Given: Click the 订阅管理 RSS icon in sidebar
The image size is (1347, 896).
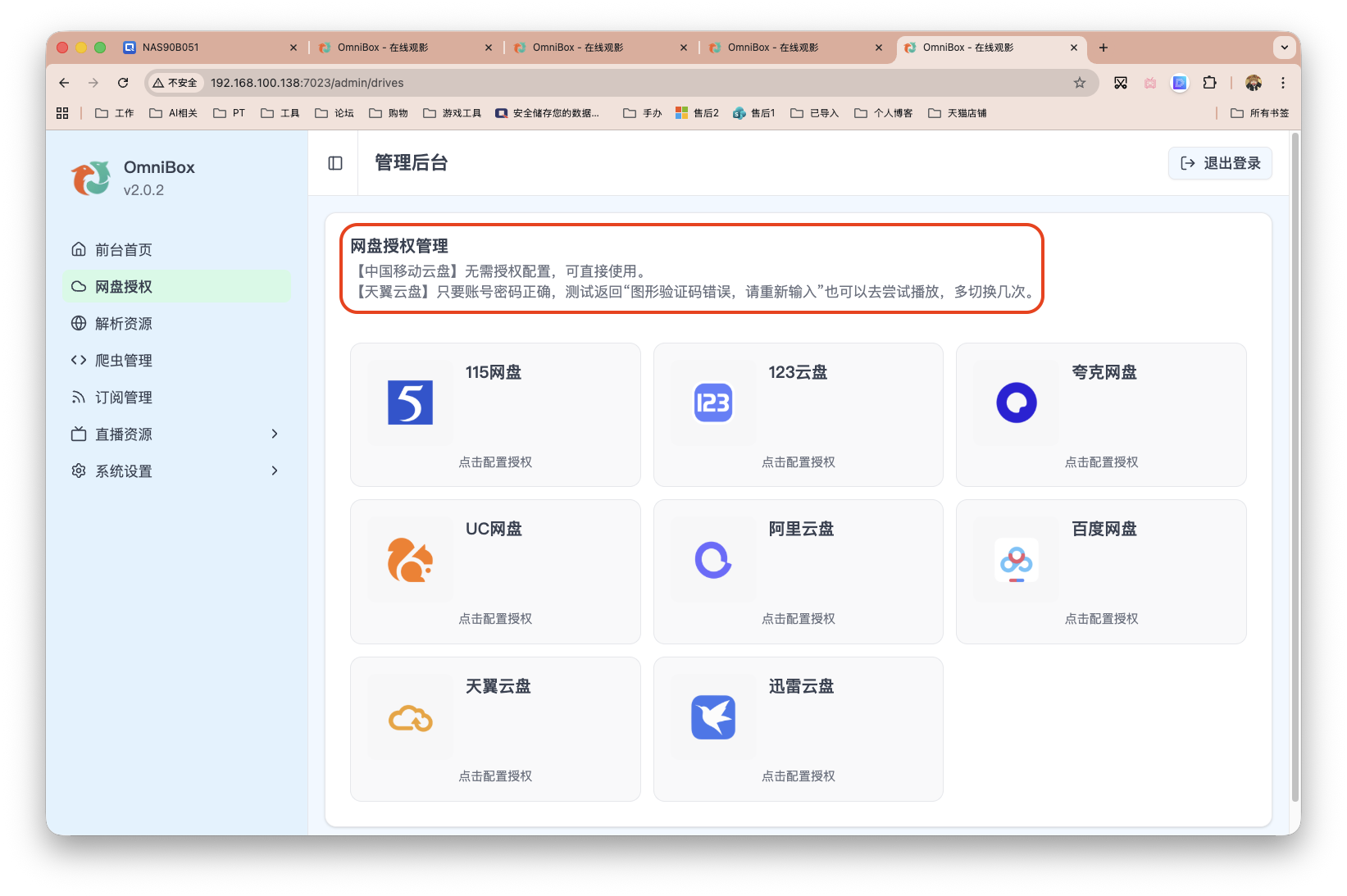Looking at the screenshot, I should click(78, 397).
